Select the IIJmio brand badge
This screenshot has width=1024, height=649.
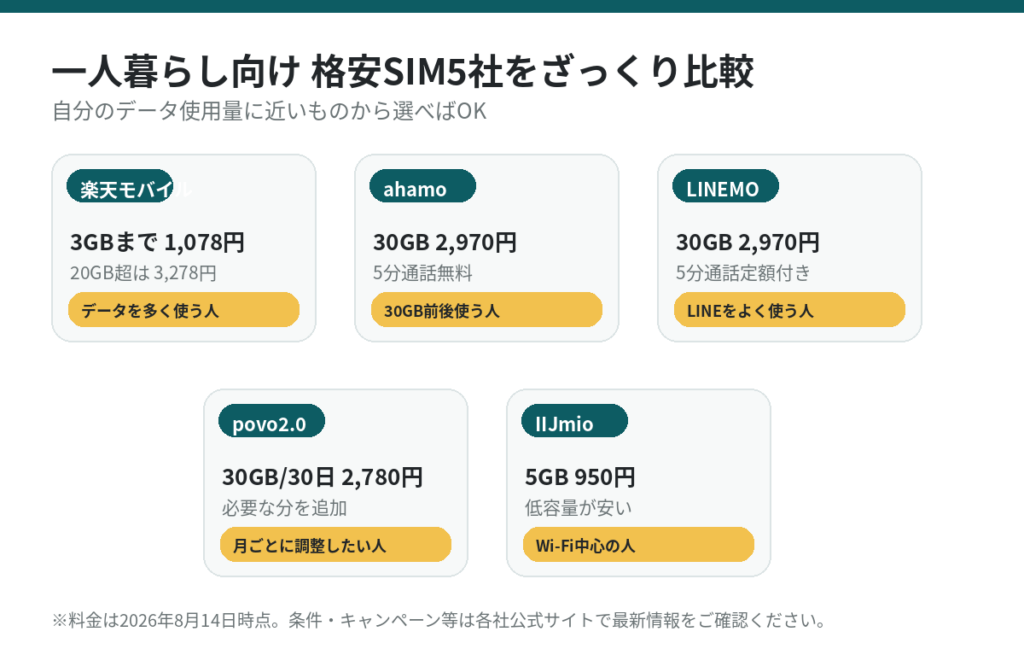pyautogui.click(x=575, y=421)
